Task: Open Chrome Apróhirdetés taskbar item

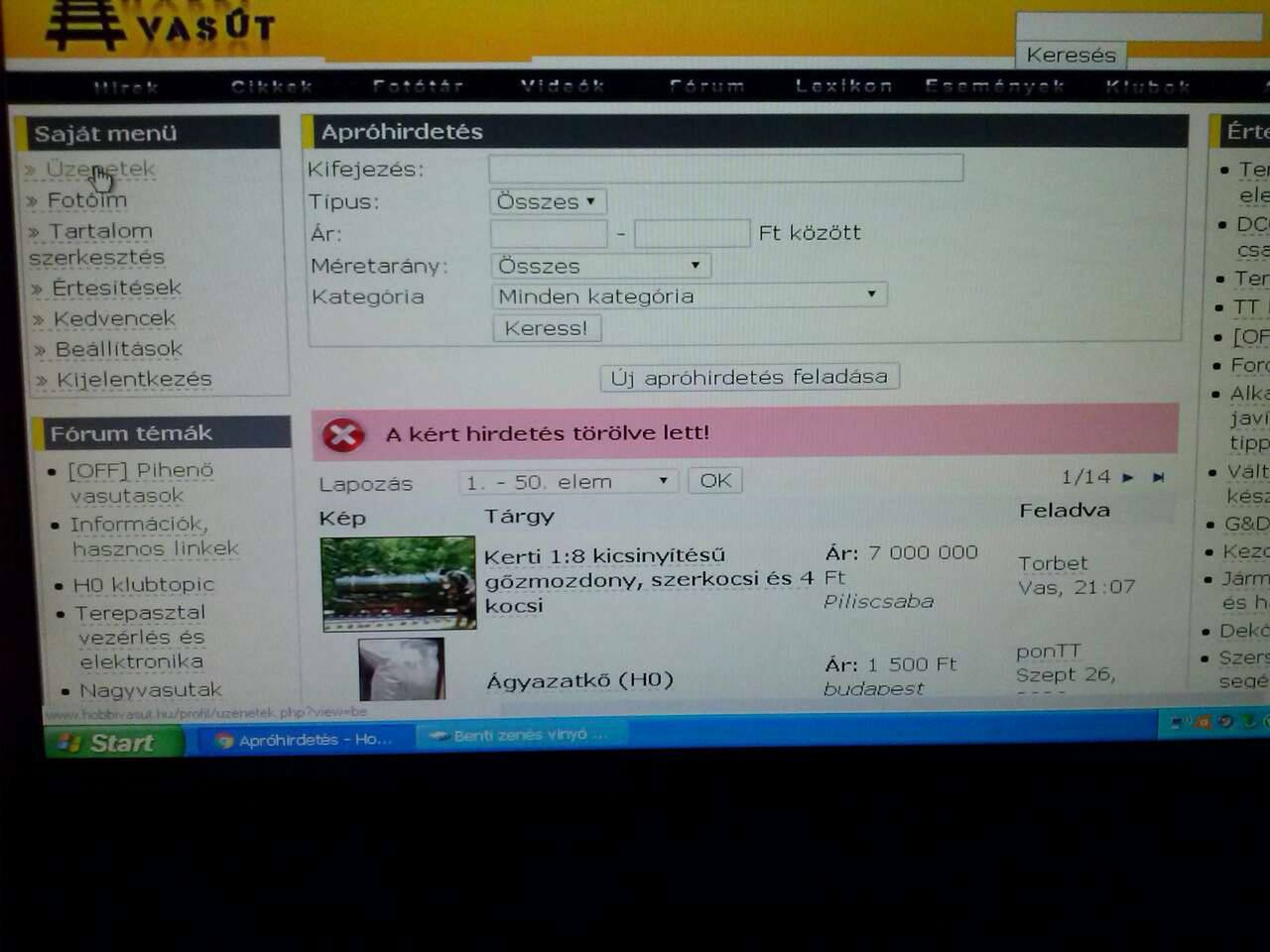Action: [x=306, y=739]
